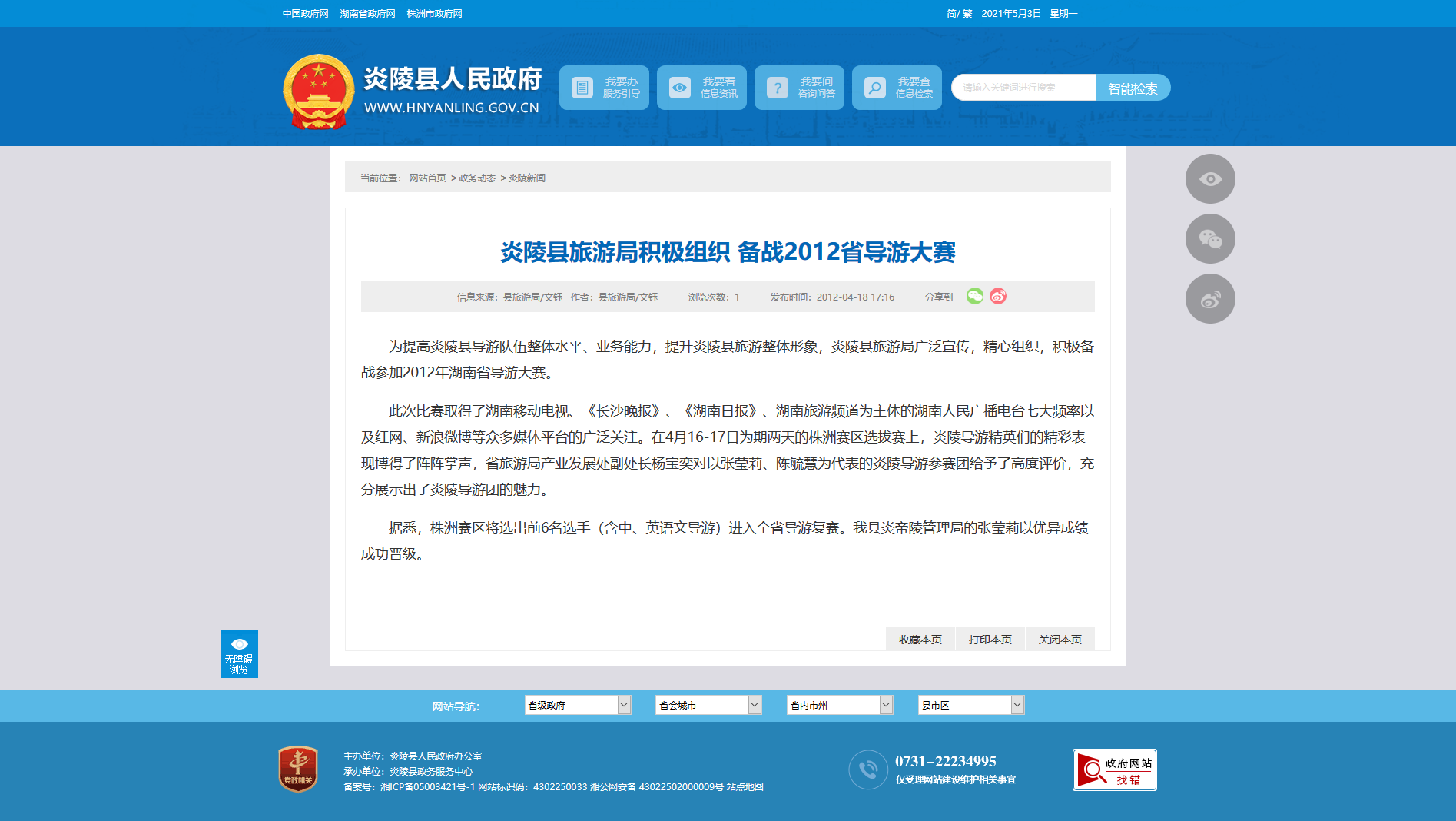Click the 党政机关 badge icon
The width and height of the screenshot is (1456, 821).
tap(298, 769)
